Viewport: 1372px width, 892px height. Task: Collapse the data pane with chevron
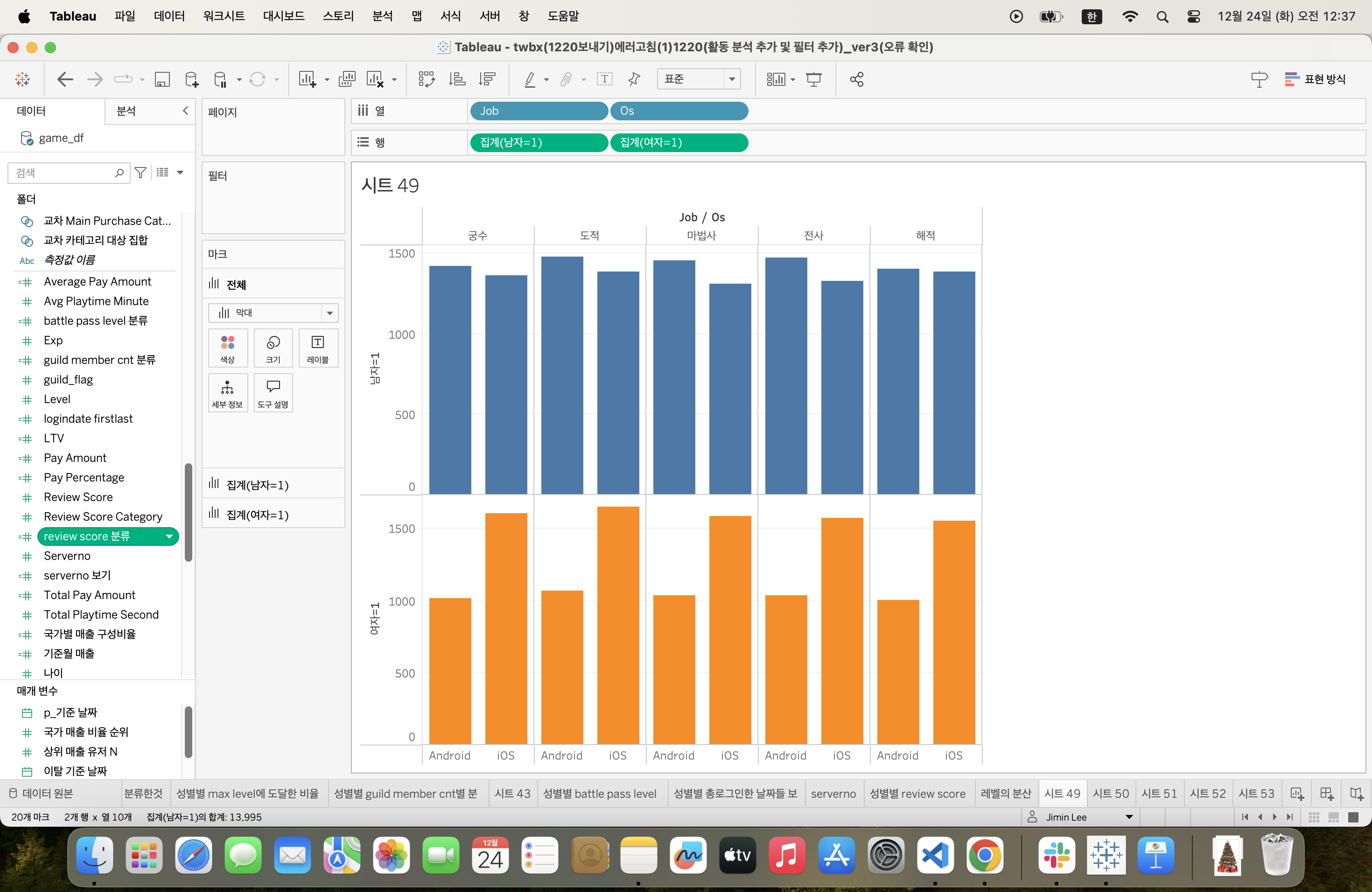[x=186, y=111]
